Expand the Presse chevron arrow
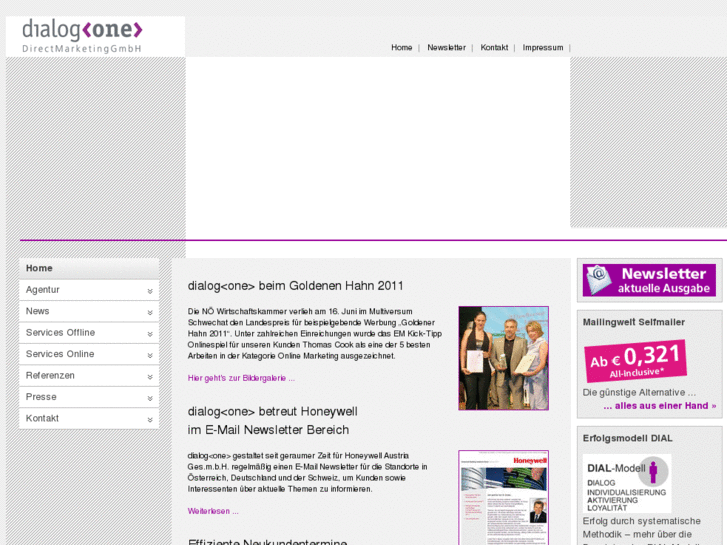 pos(150,398)
